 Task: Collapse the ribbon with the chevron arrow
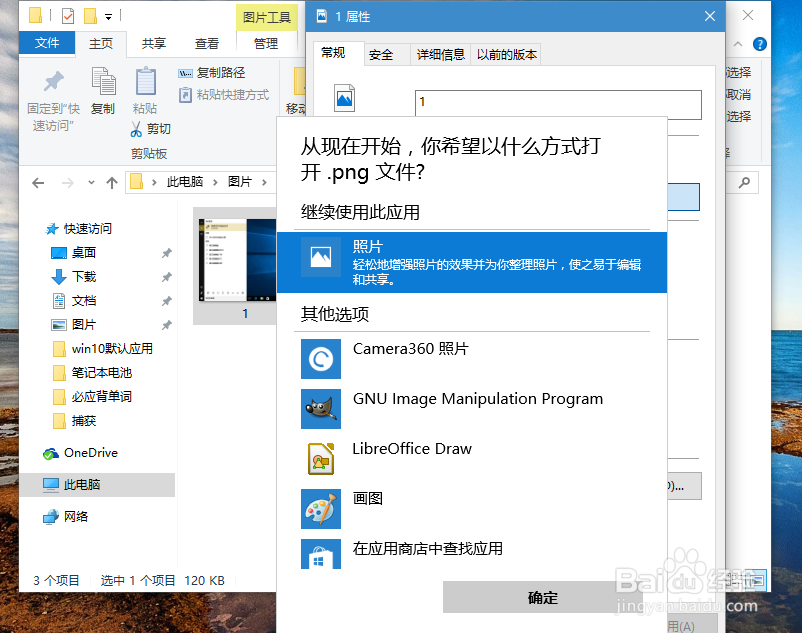tap(738, 44)
